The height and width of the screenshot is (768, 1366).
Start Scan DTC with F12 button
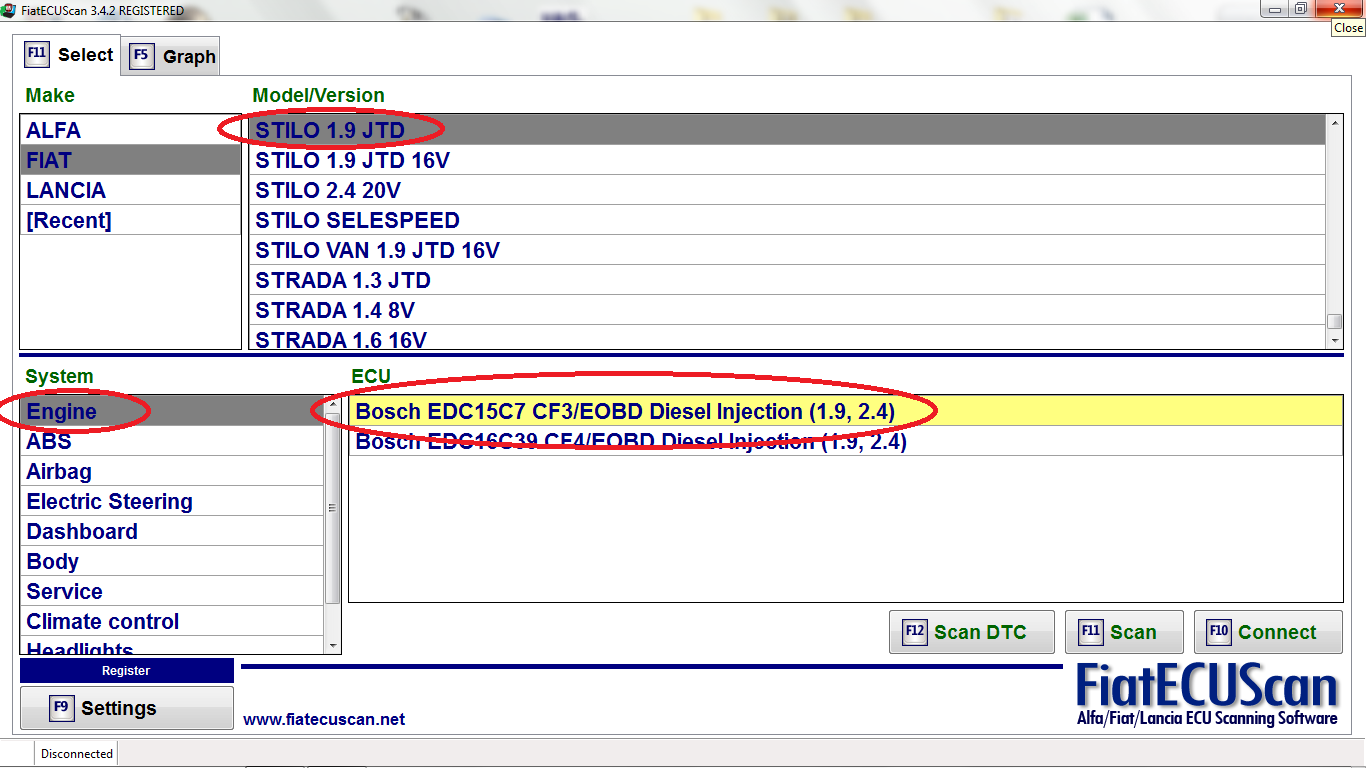(971, 632)
